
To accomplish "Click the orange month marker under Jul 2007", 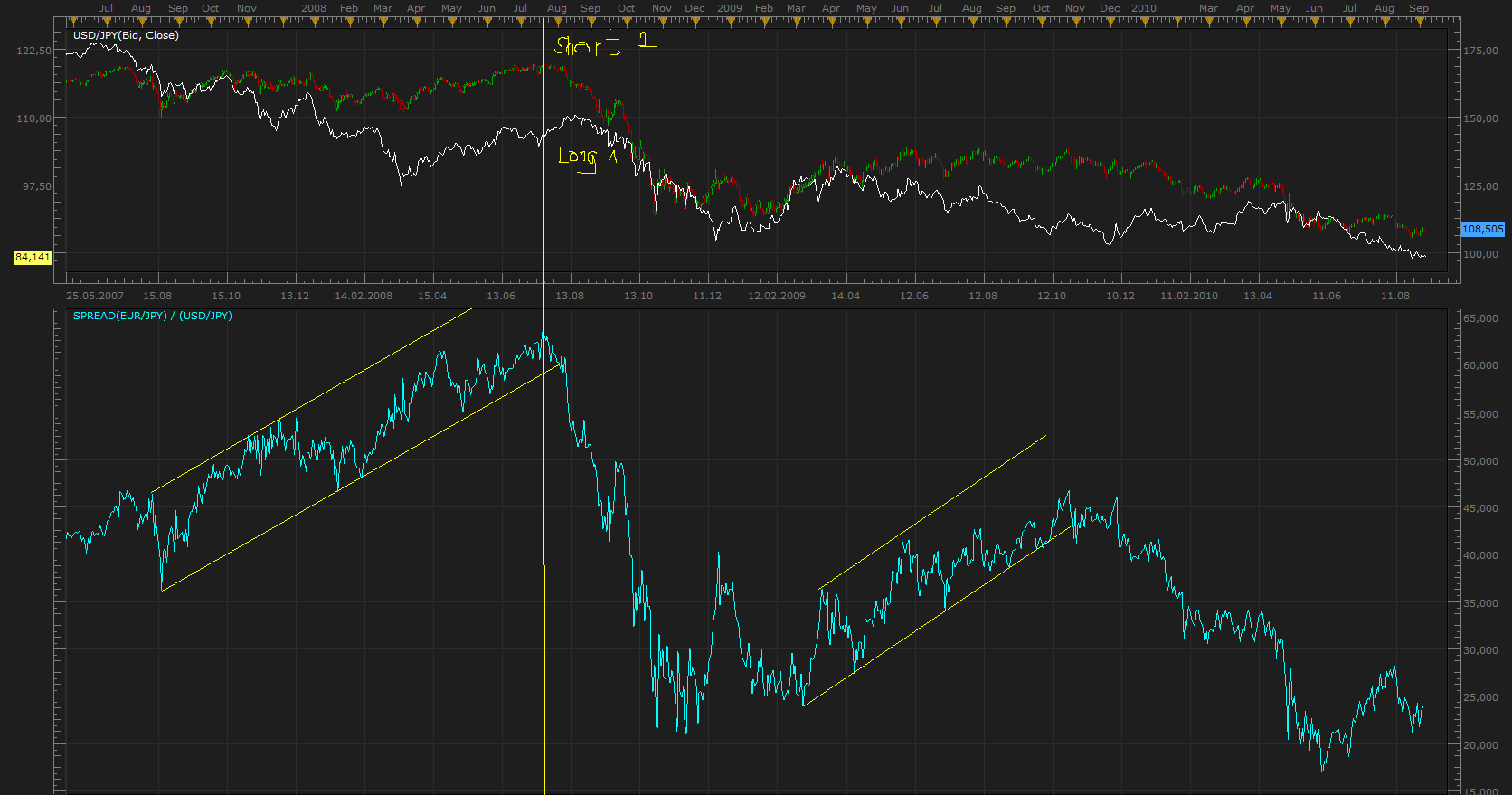I will click(106, 19).
